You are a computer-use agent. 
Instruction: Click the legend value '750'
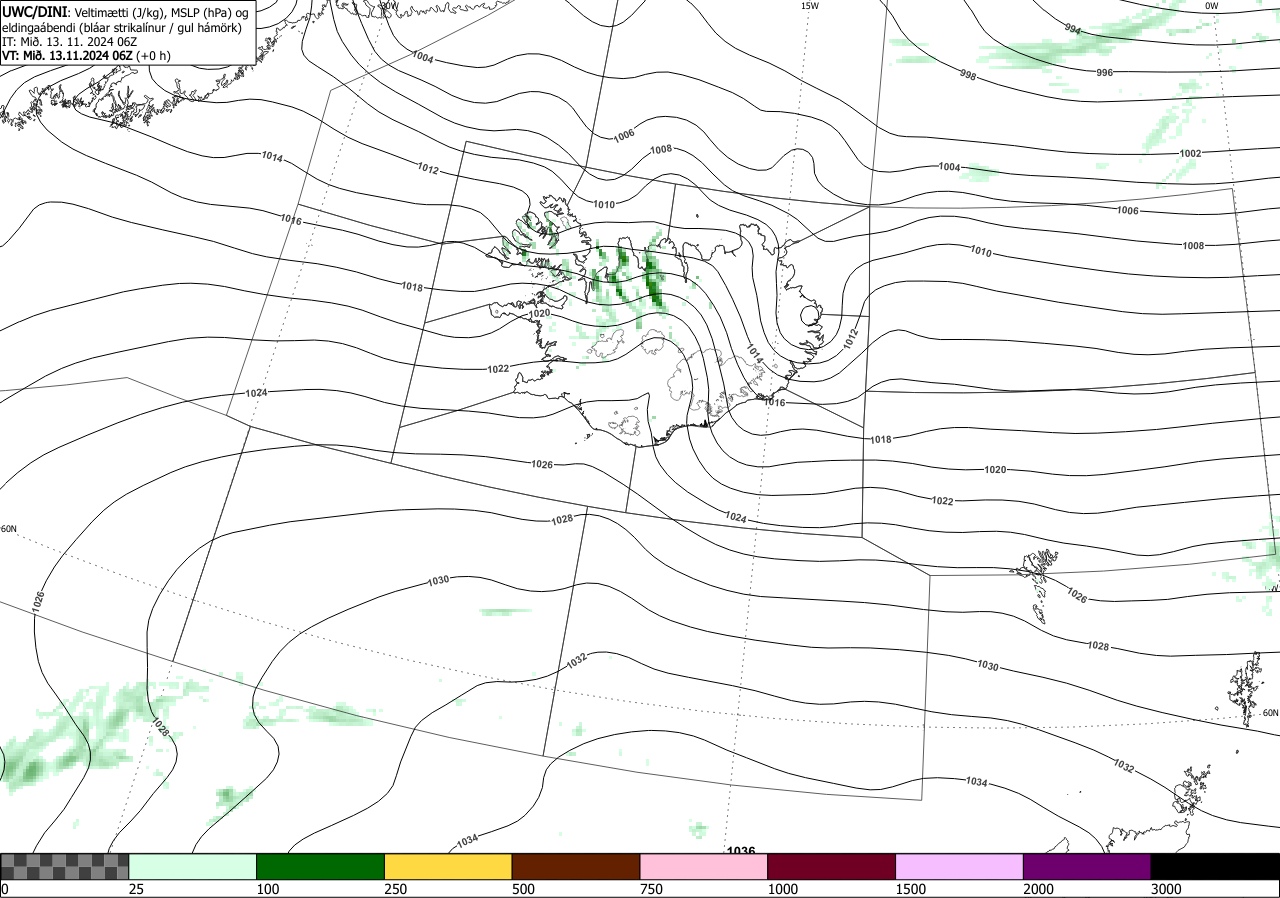coord(651,889)
